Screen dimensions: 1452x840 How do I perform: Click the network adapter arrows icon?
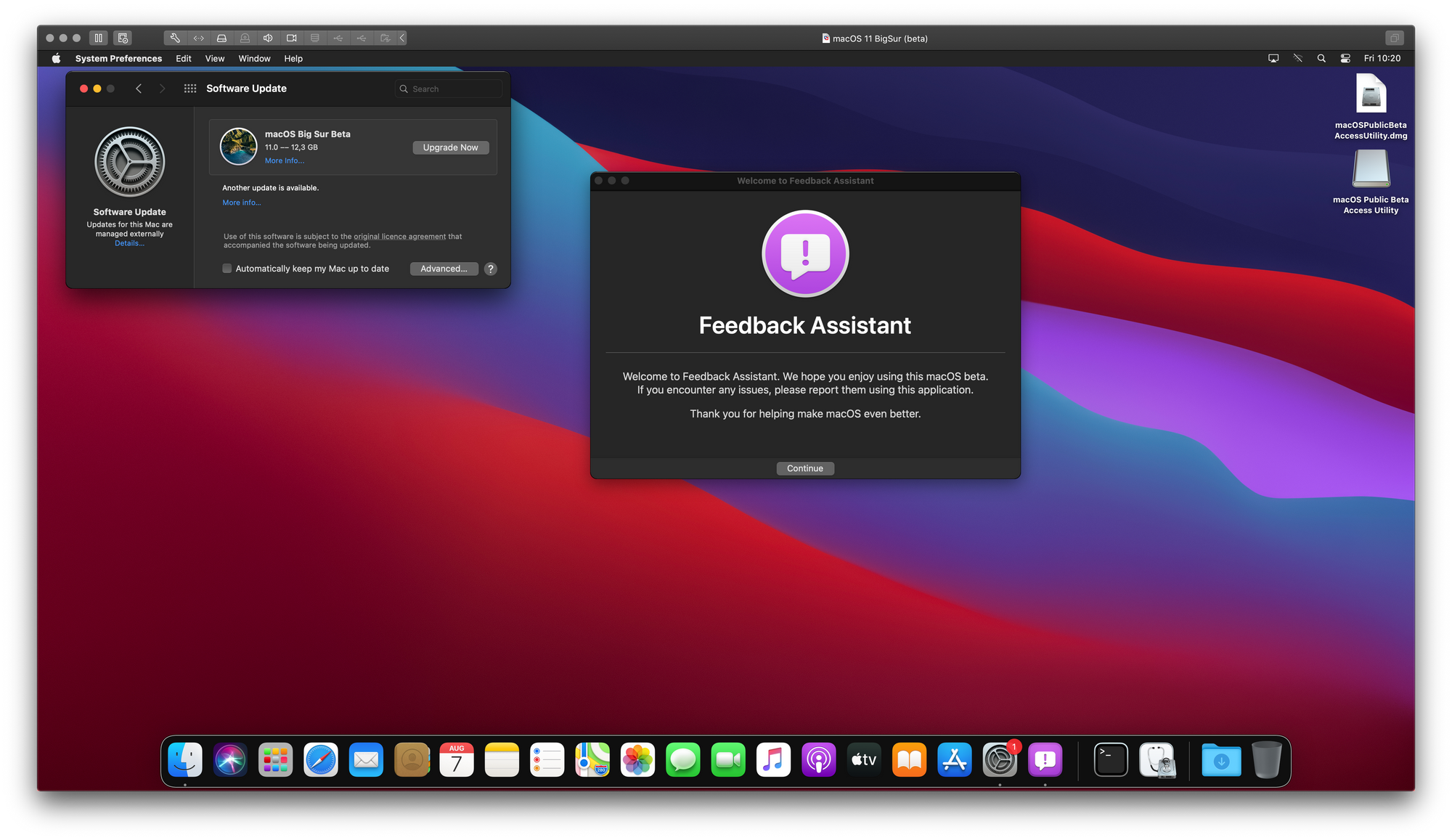click(198, 38)
